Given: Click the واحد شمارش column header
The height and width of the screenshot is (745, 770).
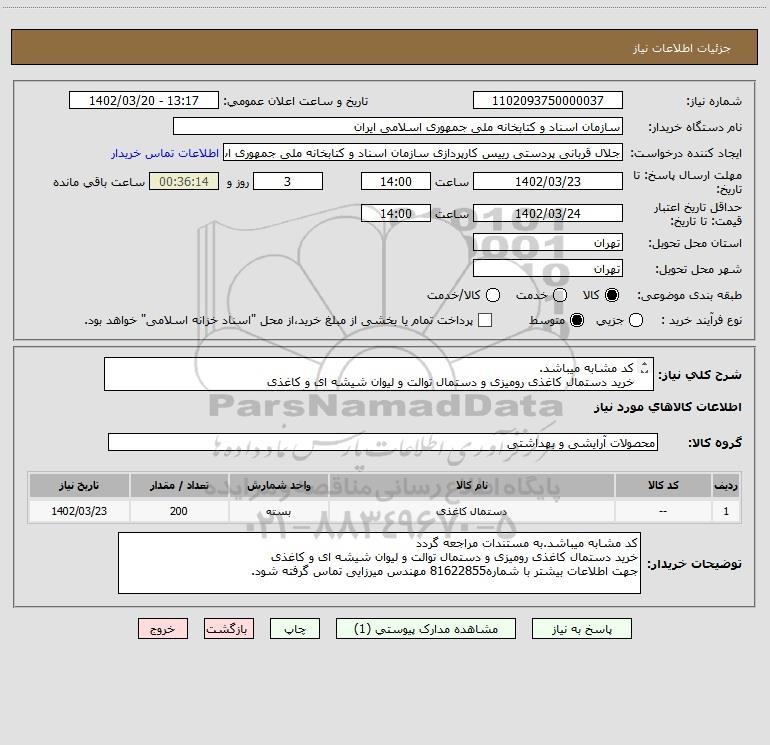Looking at the screenshot, I should [278, 486].
